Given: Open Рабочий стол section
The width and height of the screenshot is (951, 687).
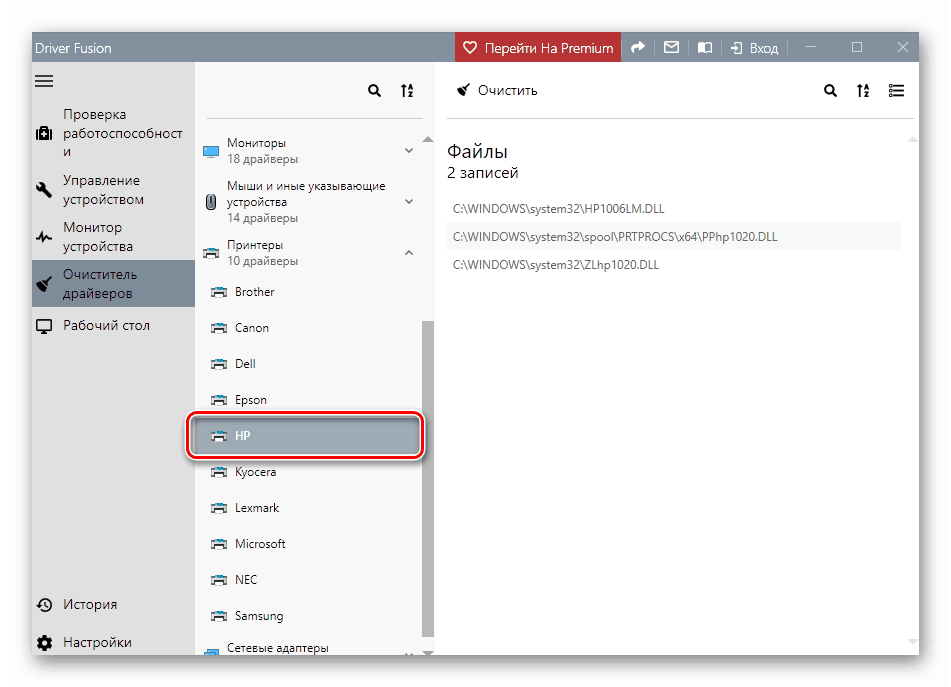Looking at the screenshot, I should tap(113, 326).
